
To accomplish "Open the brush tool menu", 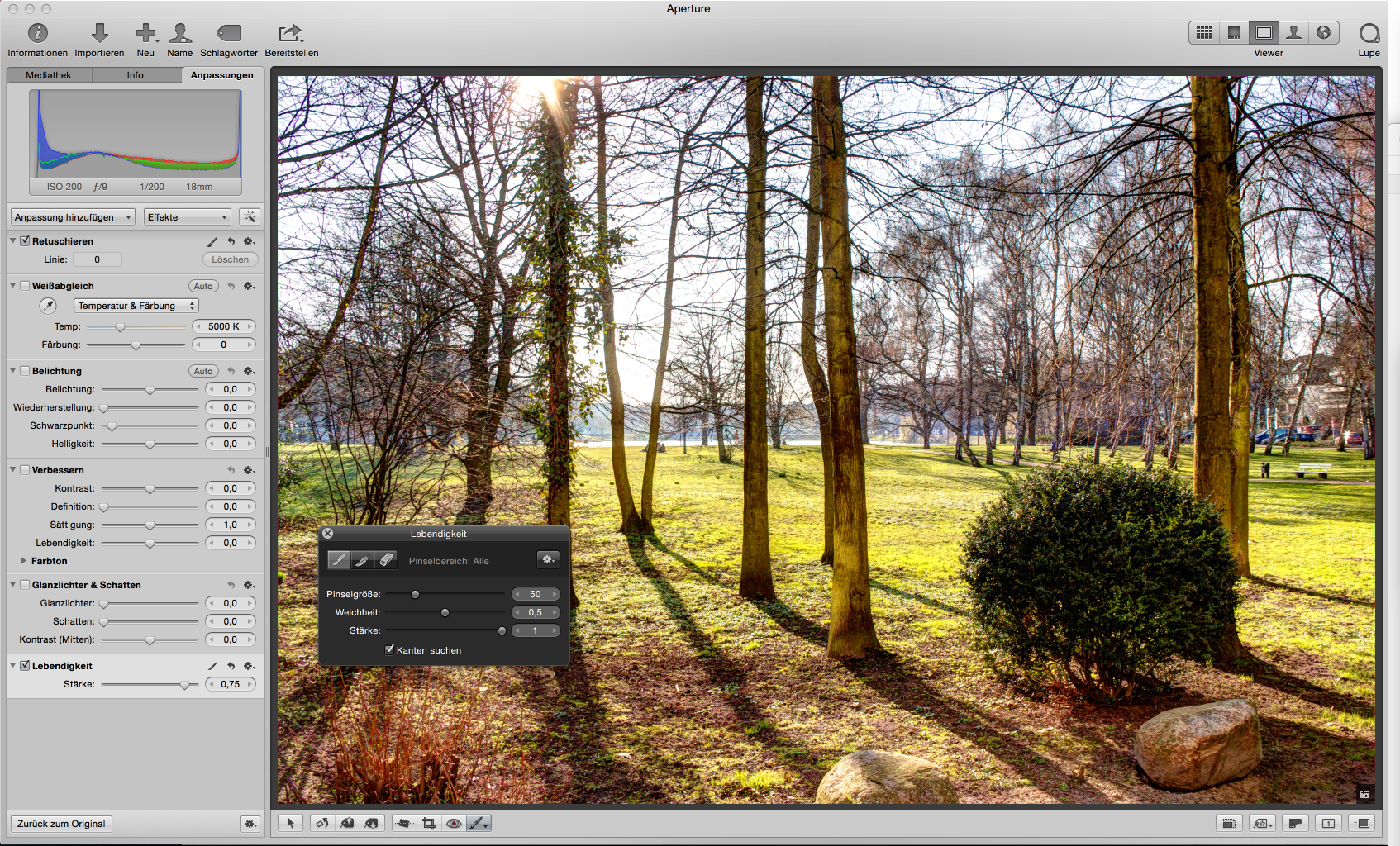I will pos(479,823).
